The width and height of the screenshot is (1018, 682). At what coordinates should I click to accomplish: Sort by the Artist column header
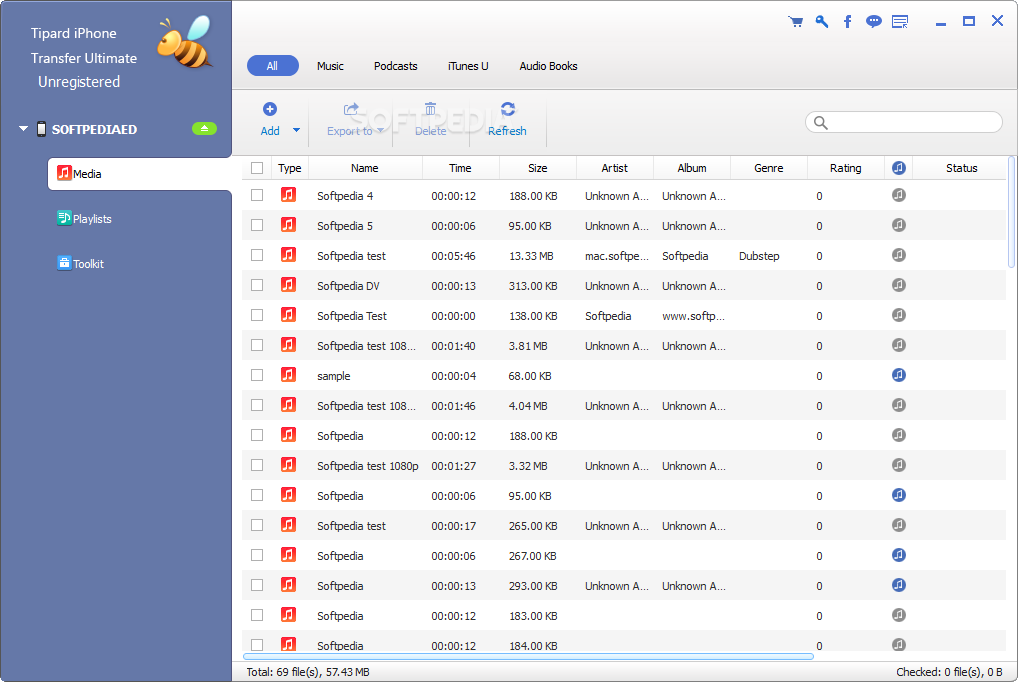(614, 168)
